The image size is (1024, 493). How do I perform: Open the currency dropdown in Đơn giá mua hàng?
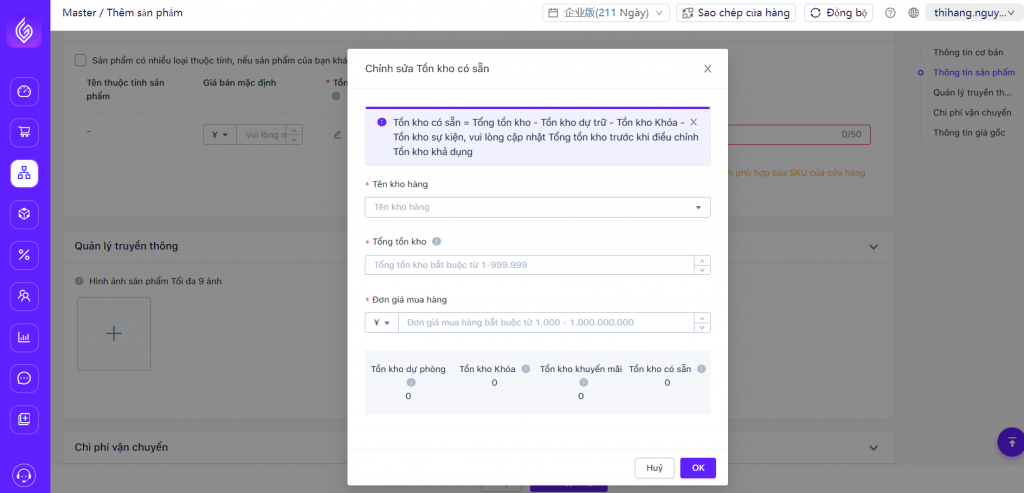point(382,323)
